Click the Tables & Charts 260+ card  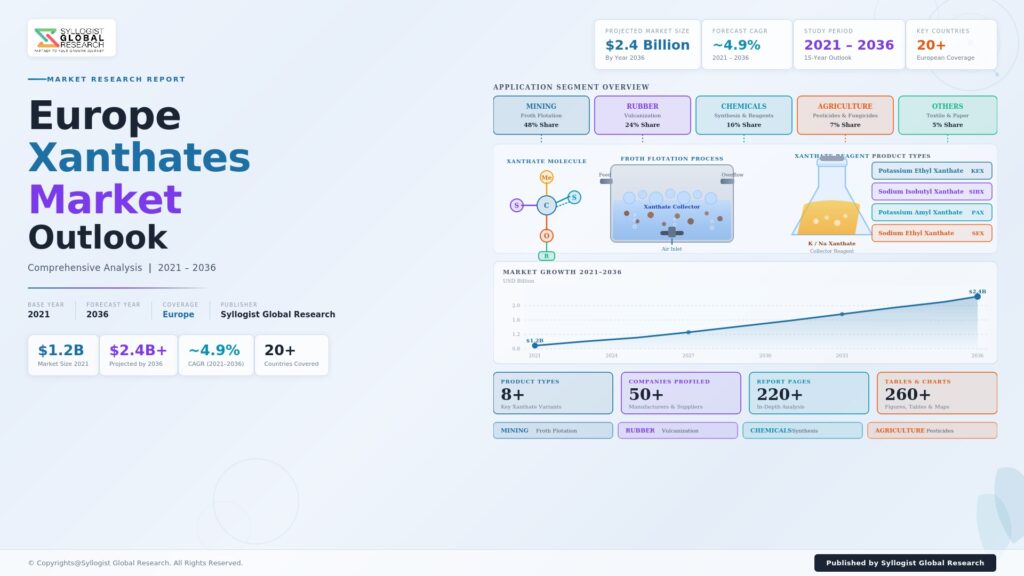click(936, 393)
